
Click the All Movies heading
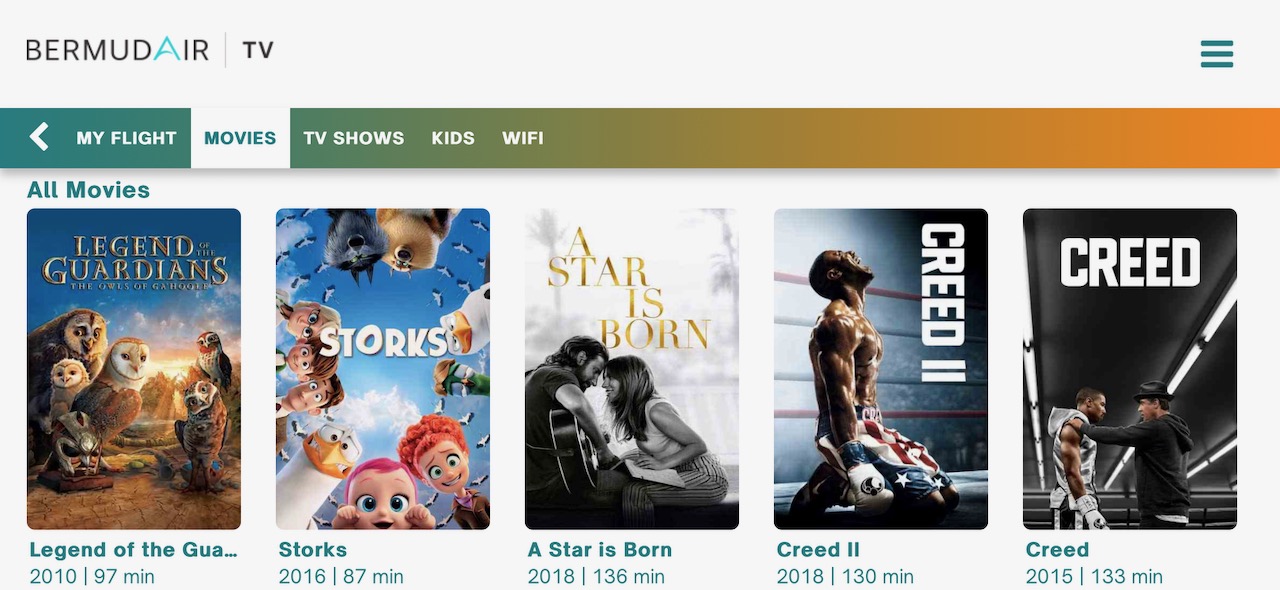click(x=88, y=190)
